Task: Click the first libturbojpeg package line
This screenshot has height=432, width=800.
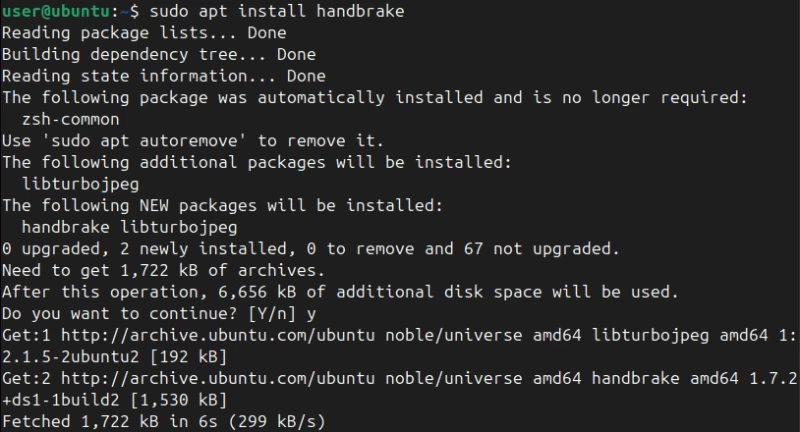Action: (80, 184)
